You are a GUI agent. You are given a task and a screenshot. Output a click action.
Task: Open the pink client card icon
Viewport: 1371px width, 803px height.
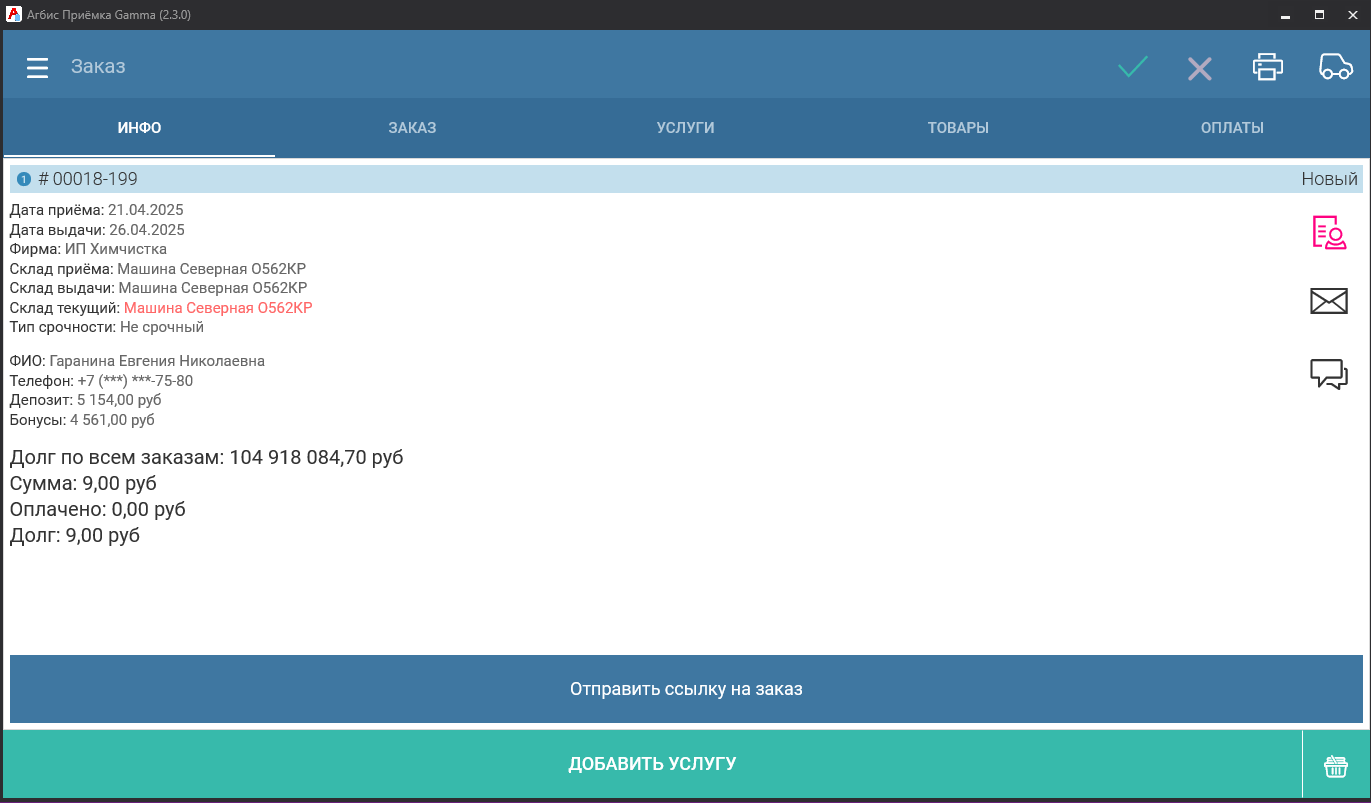(x=1329, y=232)
